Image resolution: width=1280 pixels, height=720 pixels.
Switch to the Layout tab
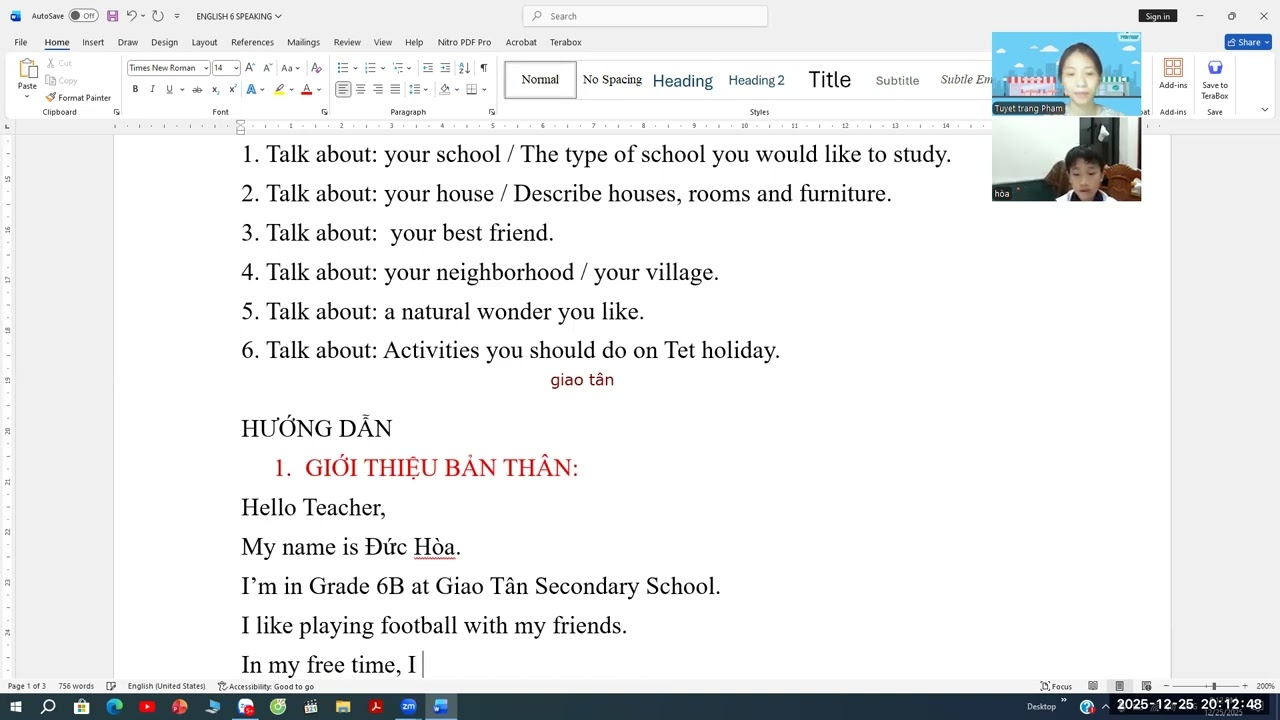click(204, 42)
